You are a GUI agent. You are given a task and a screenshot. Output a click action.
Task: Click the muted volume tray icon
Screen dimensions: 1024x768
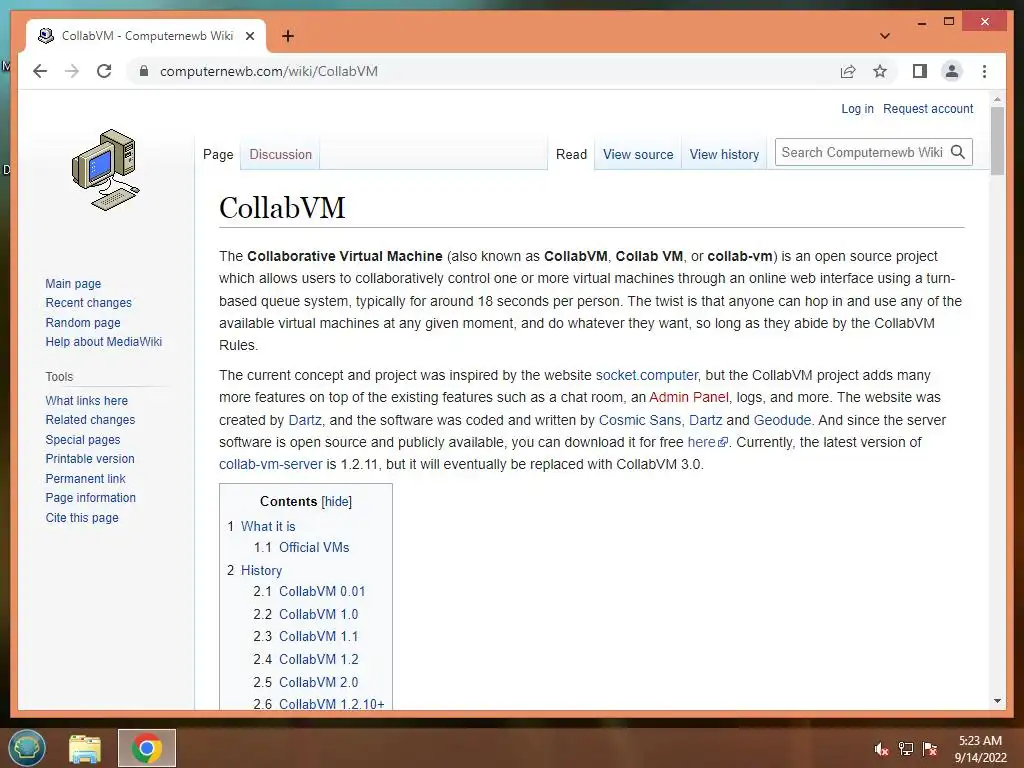[x=881, y=749]
